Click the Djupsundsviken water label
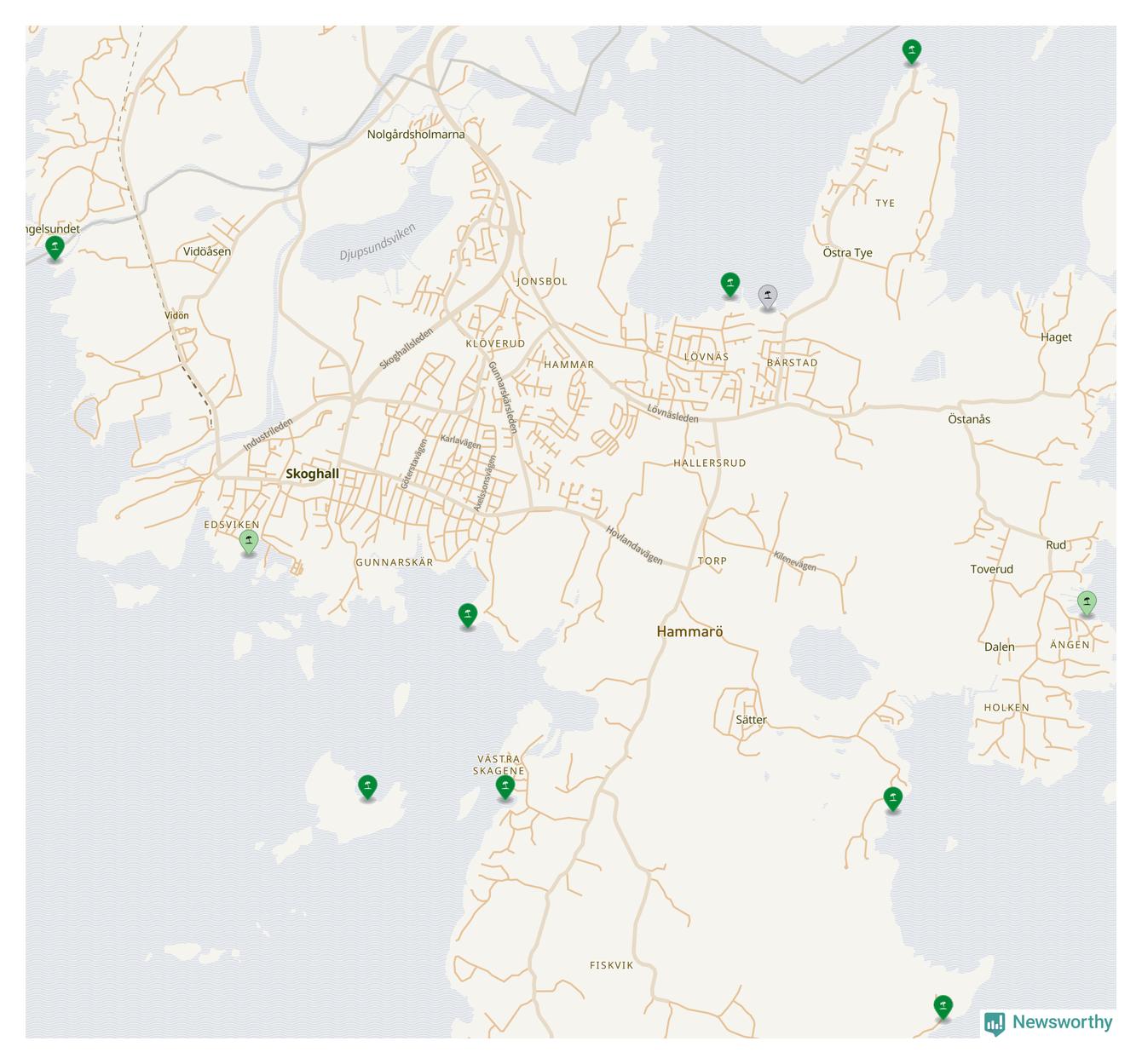The image size is (1142, 1064). 378,242
